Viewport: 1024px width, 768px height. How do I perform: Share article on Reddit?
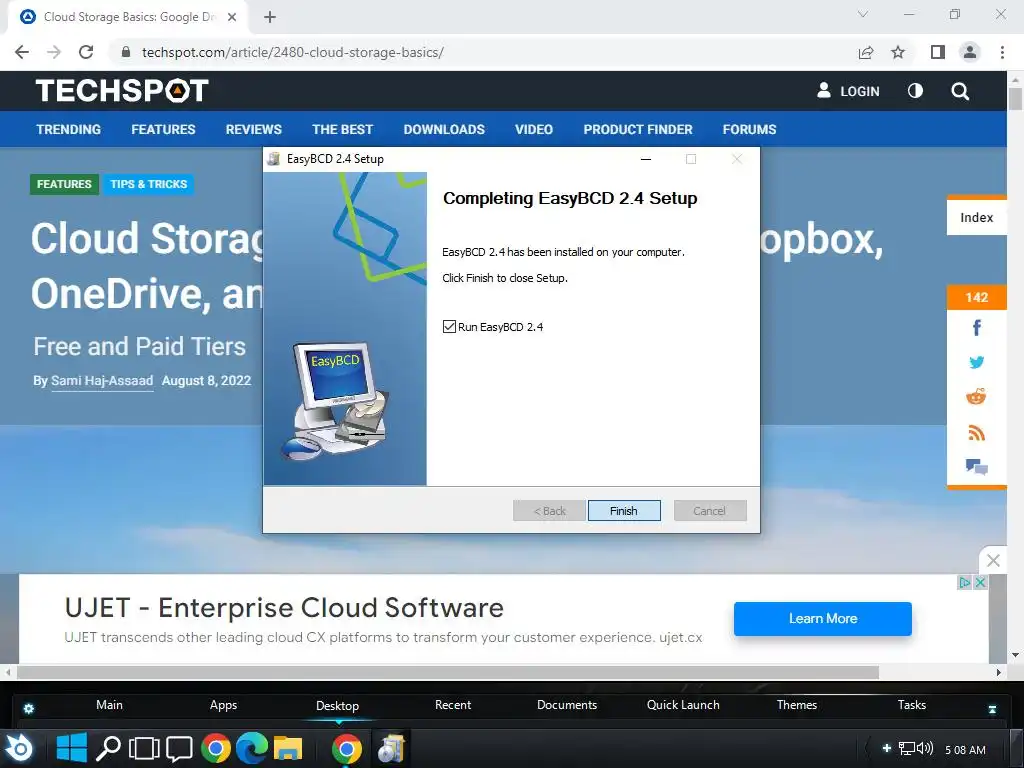976,396
